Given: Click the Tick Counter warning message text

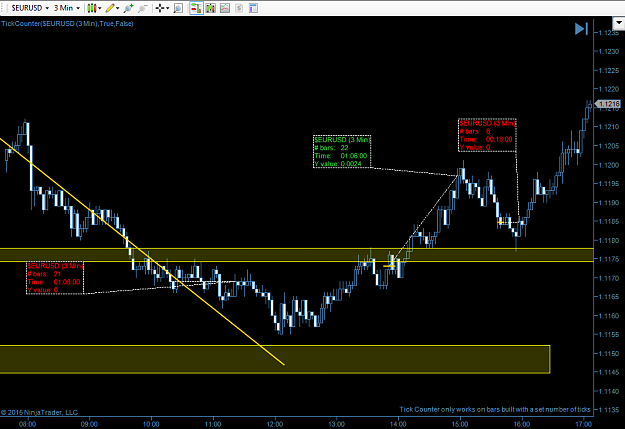Looking at the screenshot, I should point(495,409).
